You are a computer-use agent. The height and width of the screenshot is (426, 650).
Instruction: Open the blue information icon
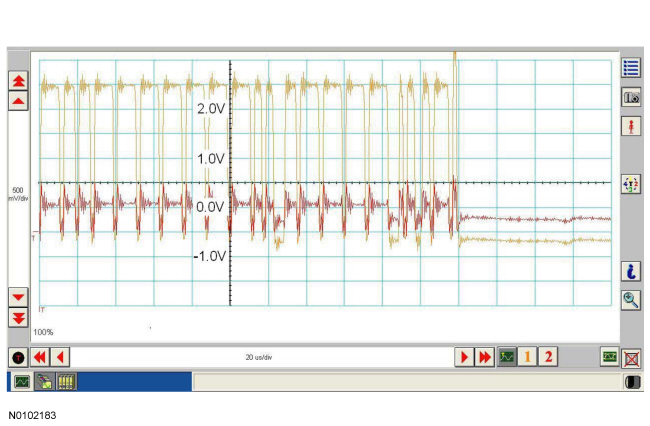(x=631, y=271)
